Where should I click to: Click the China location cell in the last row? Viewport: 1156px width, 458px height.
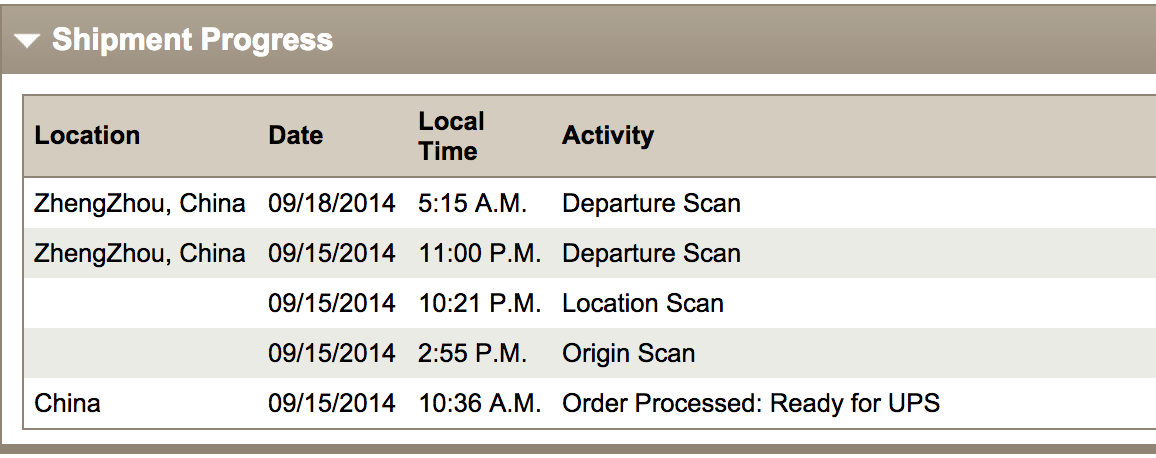click(x=67, y=404)
